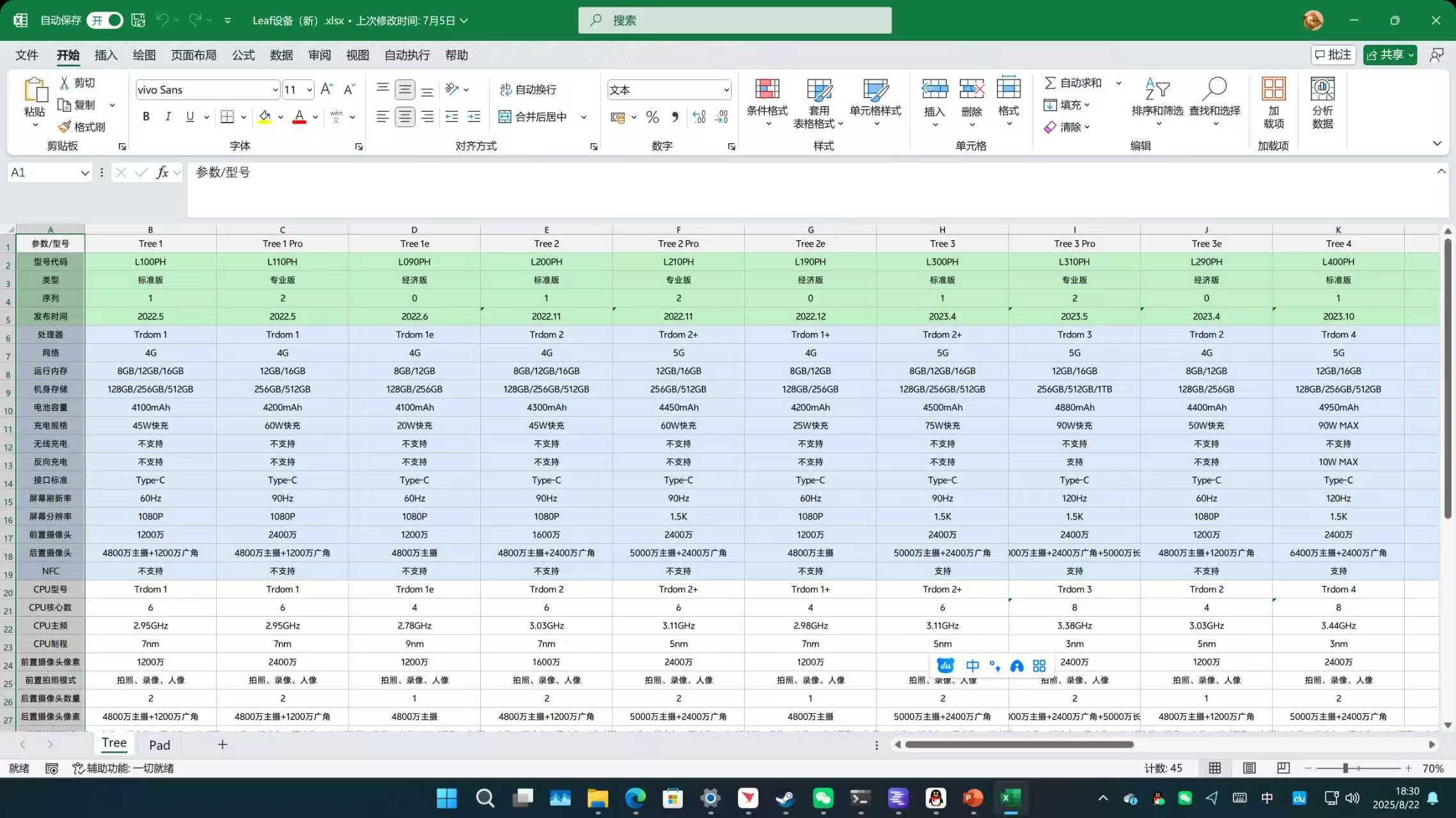Open Excel from Windows taskbar
The image size is (1456, 818).
[x=1010, y=798]
